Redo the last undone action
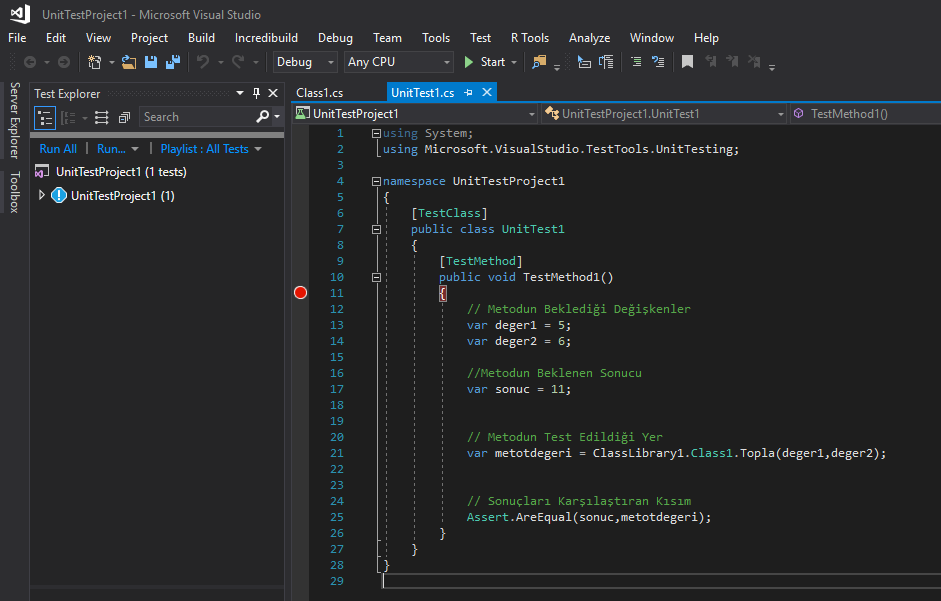Image resolution: width=941 pixels, height=601 pixels. tap(238, 62)
